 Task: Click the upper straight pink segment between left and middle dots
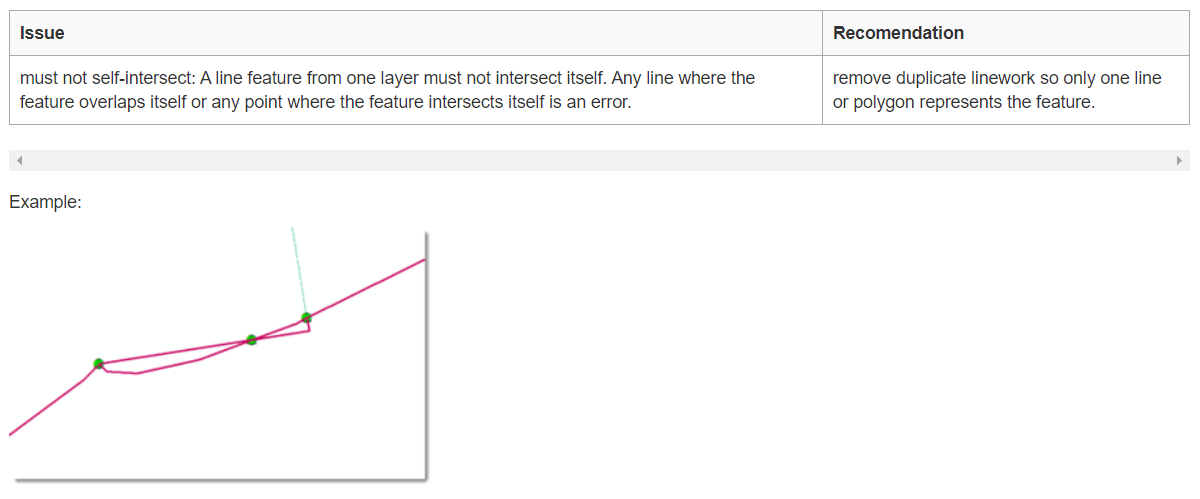(x=175, y=351)
